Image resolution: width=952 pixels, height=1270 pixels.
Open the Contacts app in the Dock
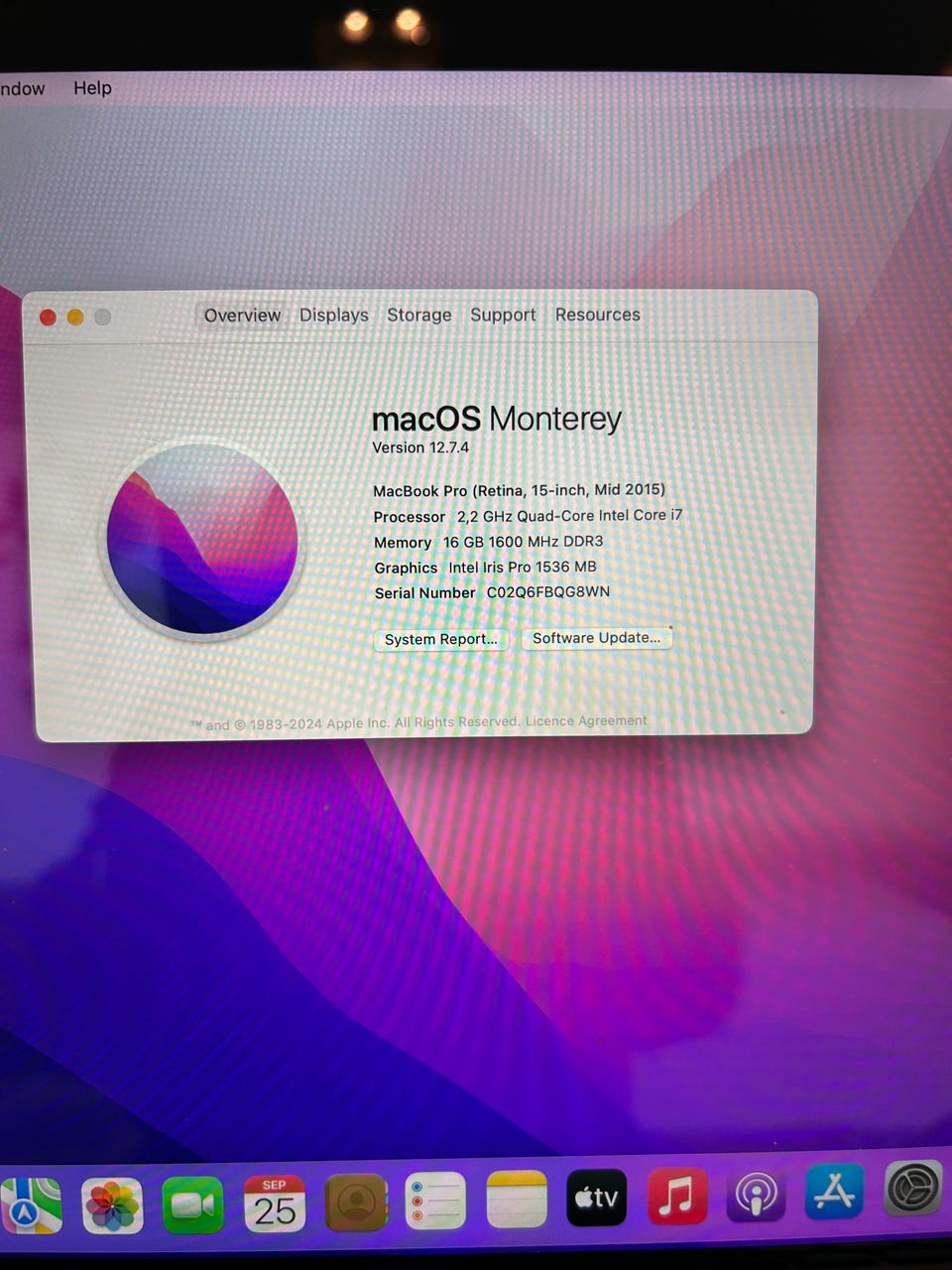356,1203
